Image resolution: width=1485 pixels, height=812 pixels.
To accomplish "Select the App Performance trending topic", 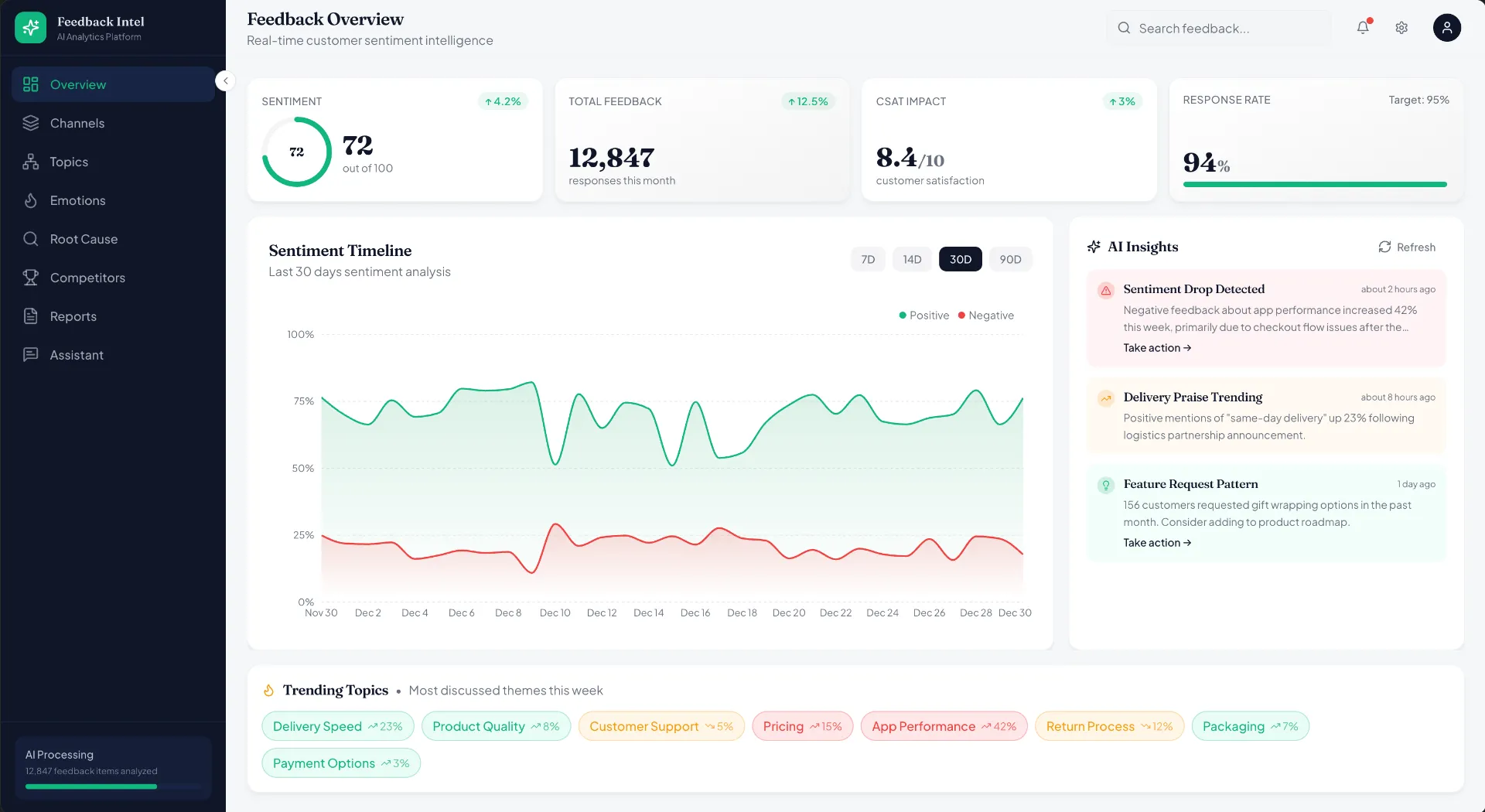I will [943, 725].
